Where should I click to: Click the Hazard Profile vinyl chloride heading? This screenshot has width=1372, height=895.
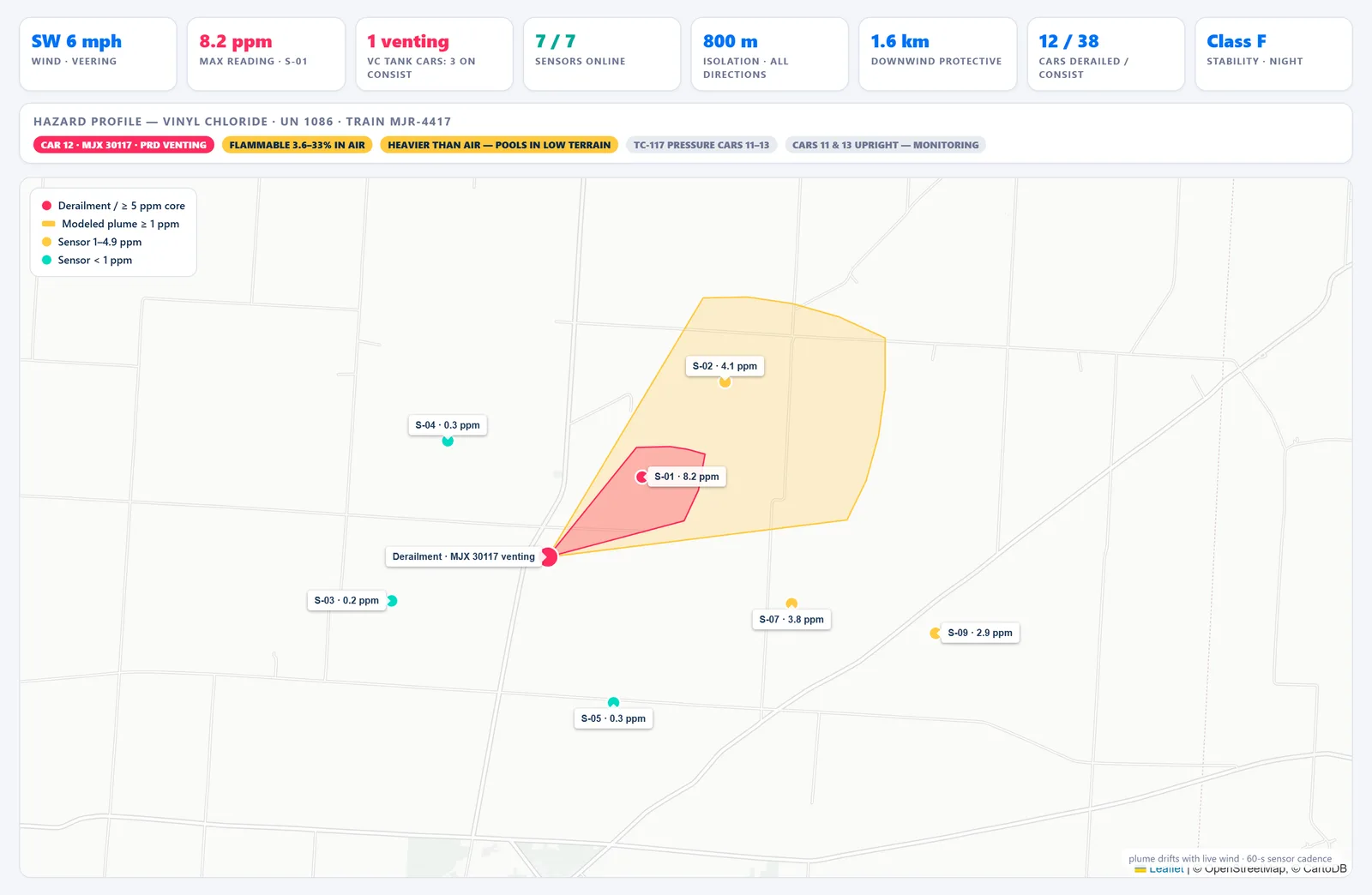coord(243,122)
